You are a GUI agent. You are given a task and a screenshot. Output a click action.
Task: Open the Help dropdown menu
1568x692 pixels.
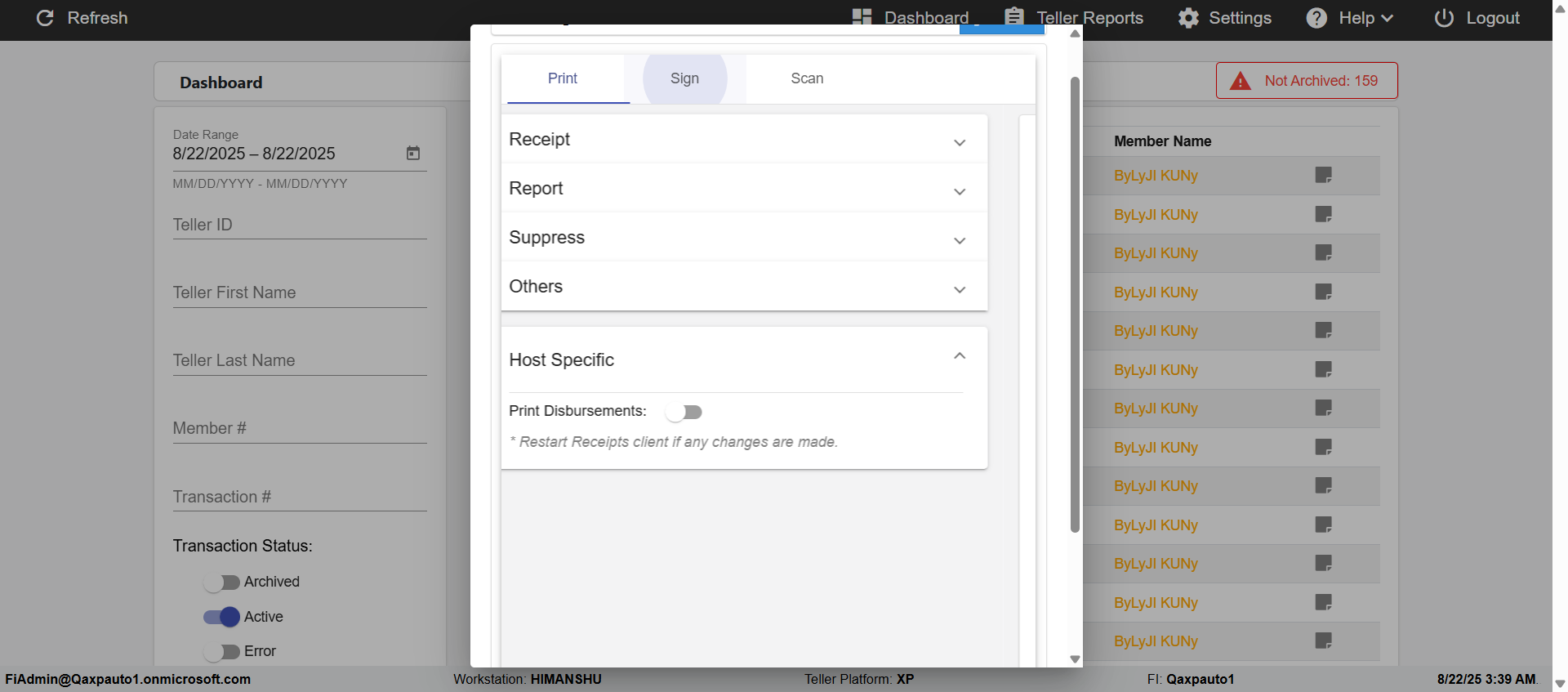tap(1349, 18)
